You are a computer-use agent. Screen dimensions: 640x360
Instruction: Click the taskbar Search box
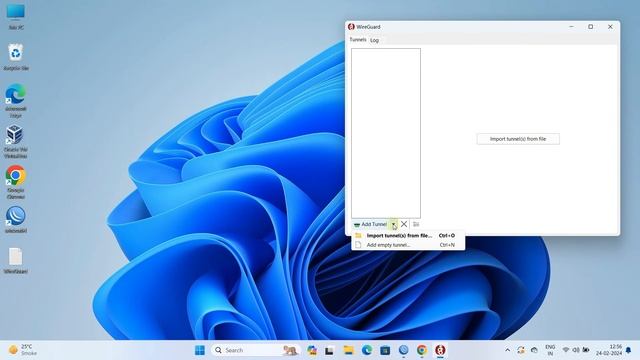(256, 350)
